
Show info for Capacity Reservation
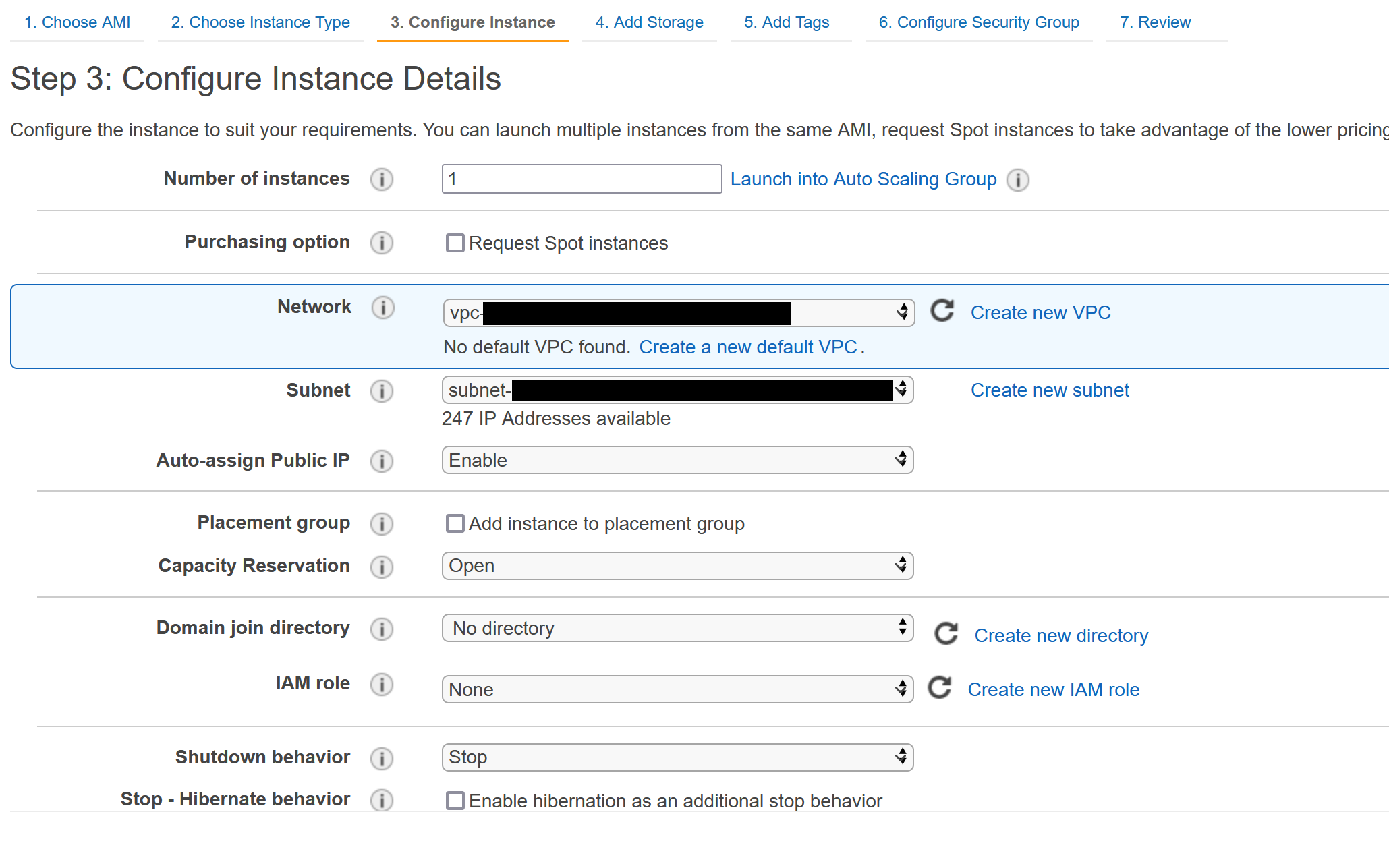(382, 567)
